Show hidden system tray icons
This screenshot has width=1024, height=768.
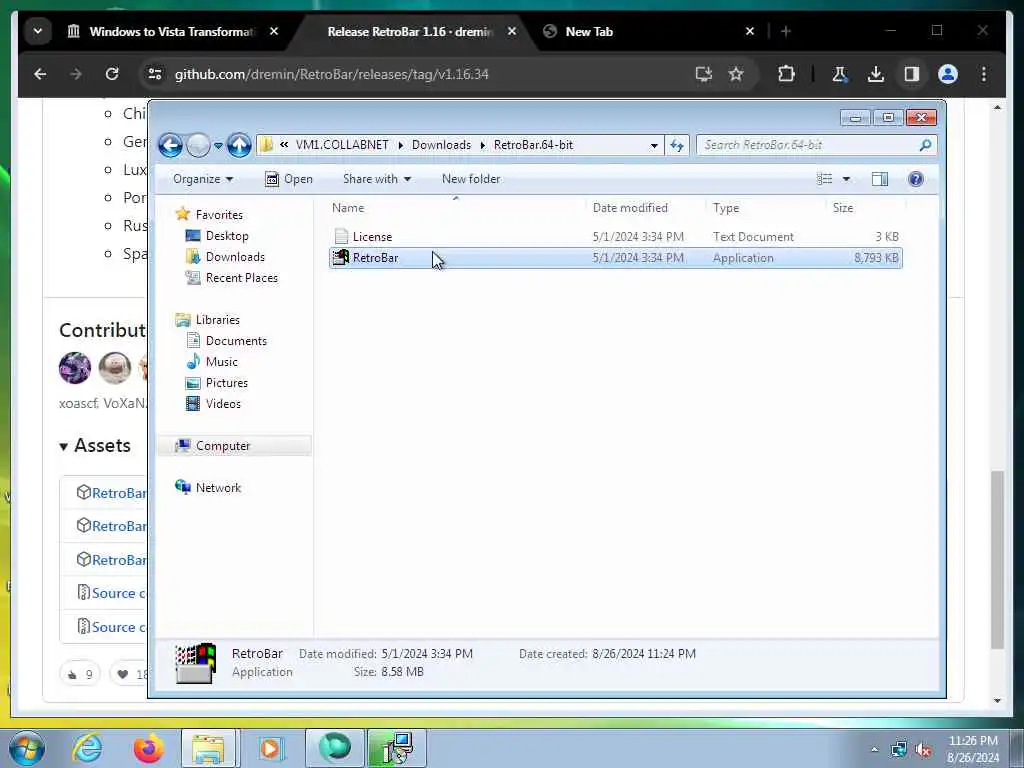click(x=874, y=750)
